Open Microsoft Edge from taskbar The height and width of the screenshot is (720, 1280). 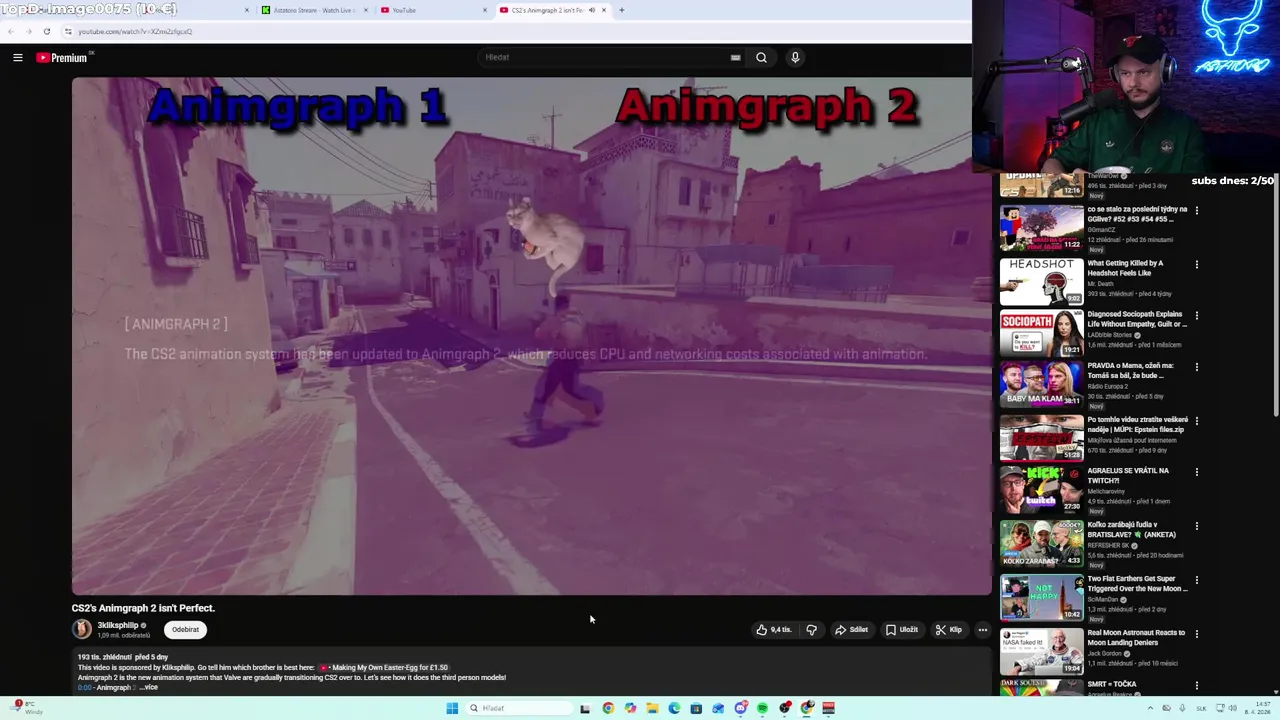point(674,708)
